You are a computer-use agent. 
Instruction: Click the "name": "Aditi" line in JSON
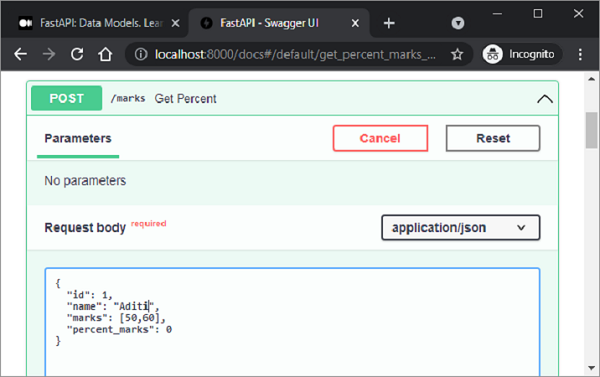(113, 307)
